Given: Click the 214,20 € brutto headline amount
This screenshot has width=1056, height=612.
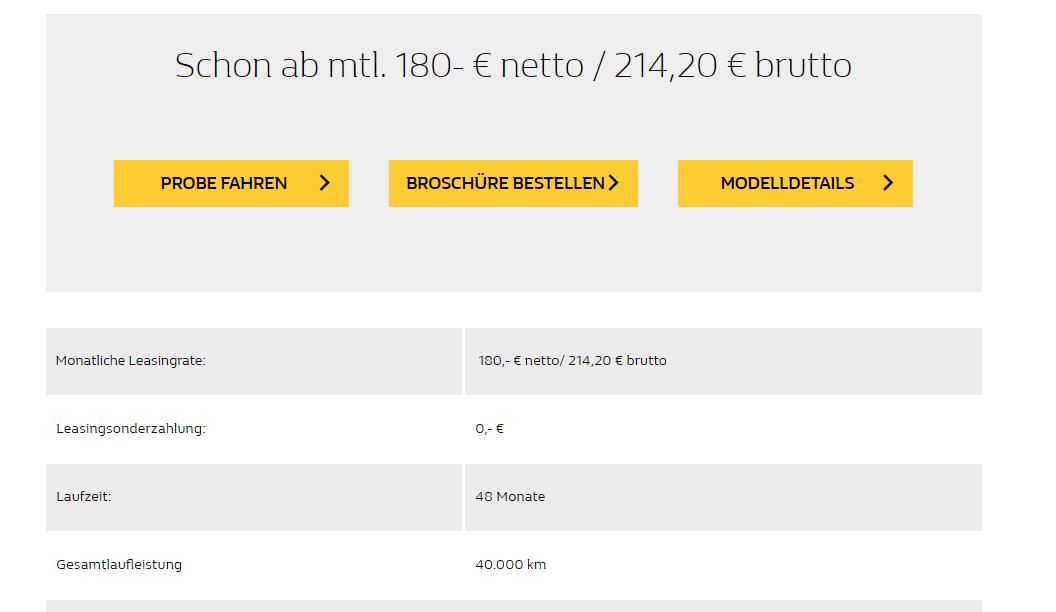Looking at the screenshot, I should click(733, 65).
